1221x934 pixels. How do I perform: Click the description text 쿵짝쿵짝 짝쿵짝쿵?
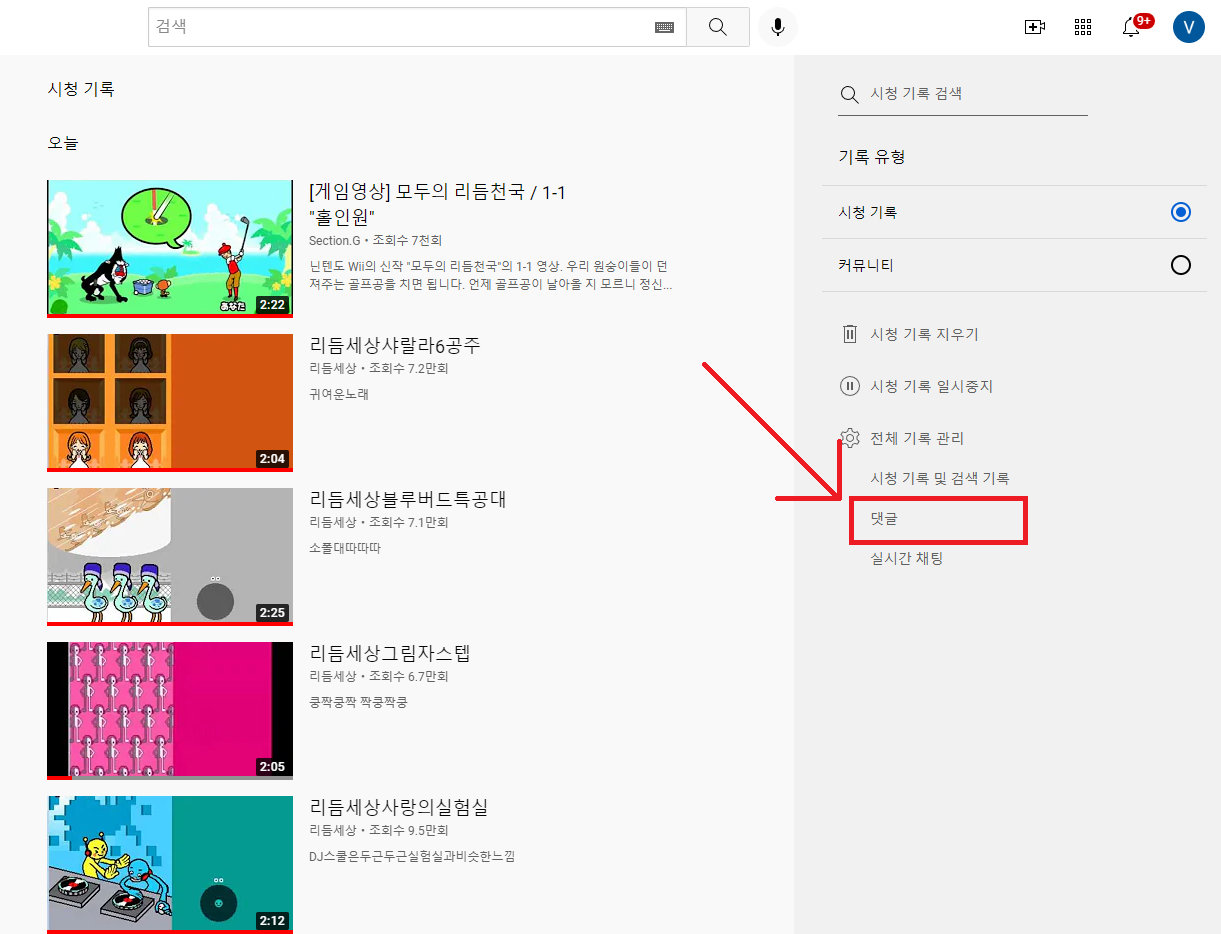point(358,702)
